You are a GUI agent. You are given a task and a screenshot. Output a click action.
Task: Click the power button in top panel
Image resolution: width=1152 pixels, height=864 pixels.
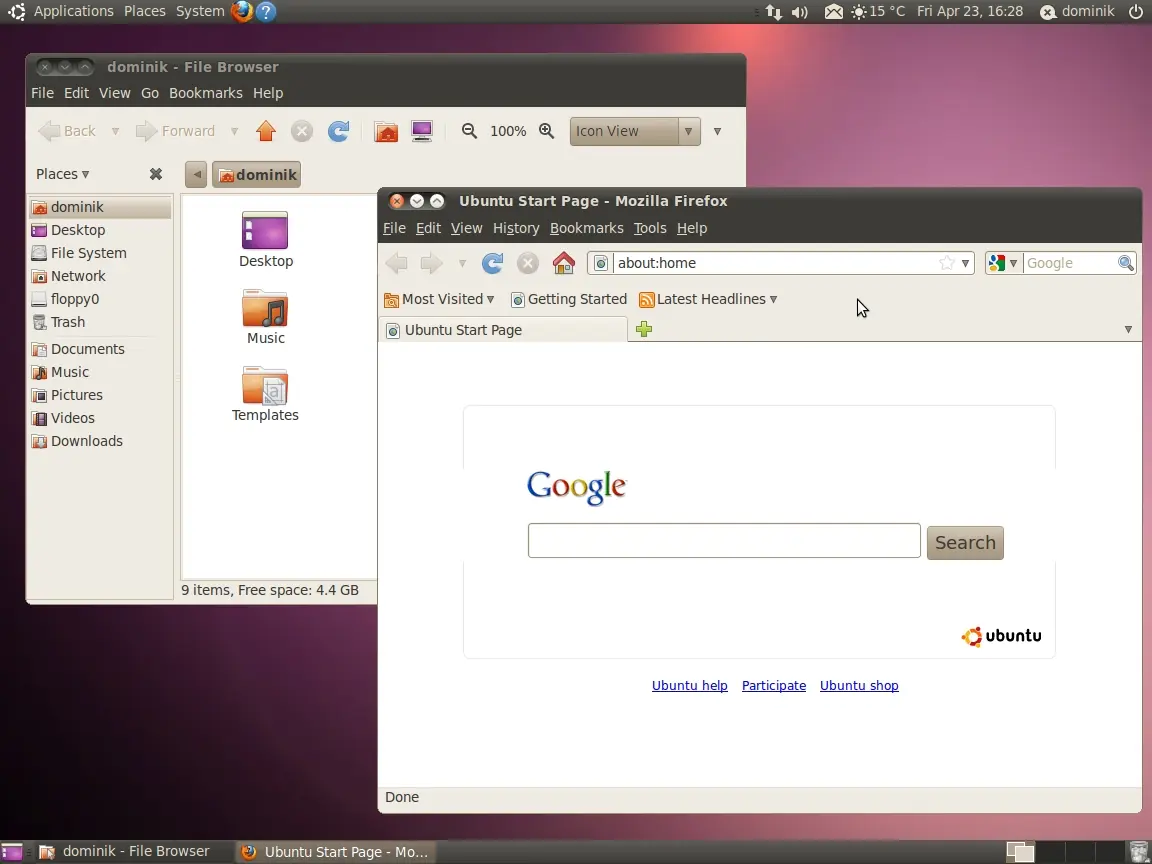tap(1136, 12)
